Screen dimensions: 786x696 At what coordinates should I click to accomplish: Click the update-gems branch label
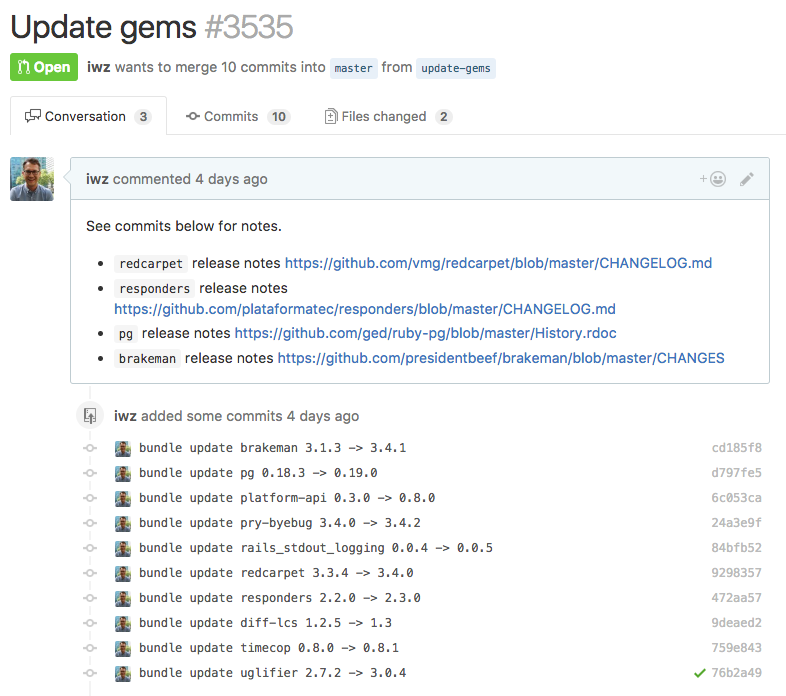(456, 68)
